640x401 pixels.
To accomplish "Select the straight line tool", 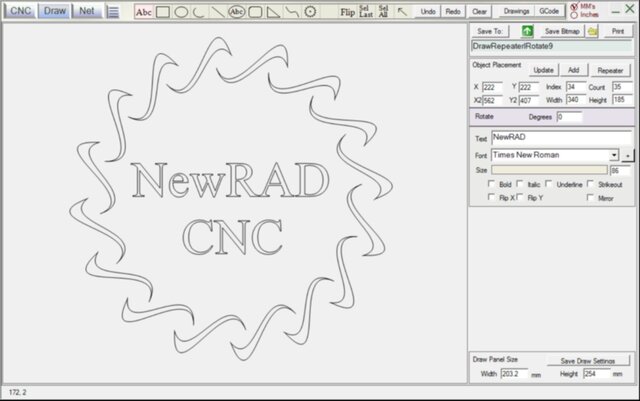I will [218, 12].
